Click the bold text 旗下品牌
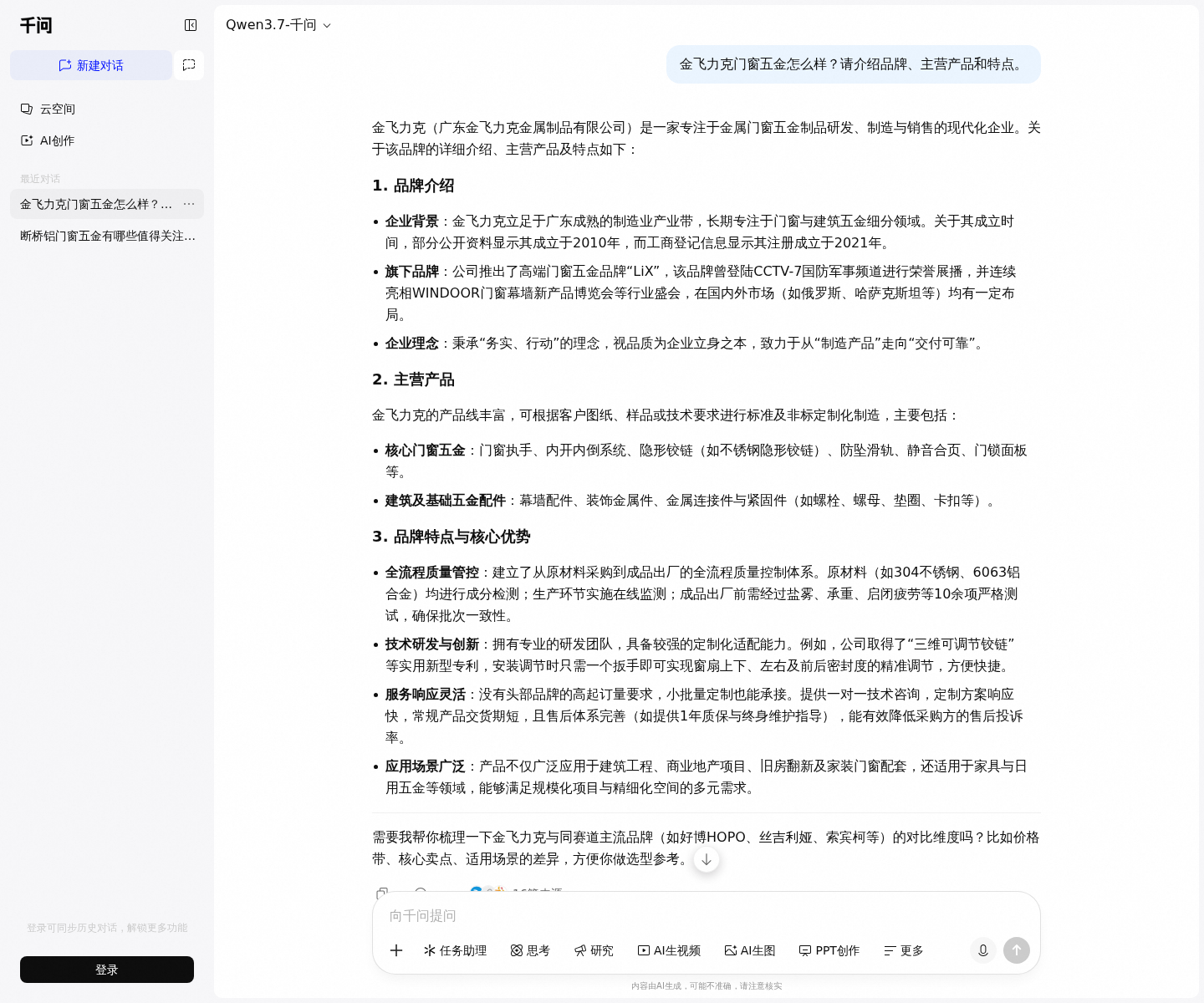 (412, 272)
